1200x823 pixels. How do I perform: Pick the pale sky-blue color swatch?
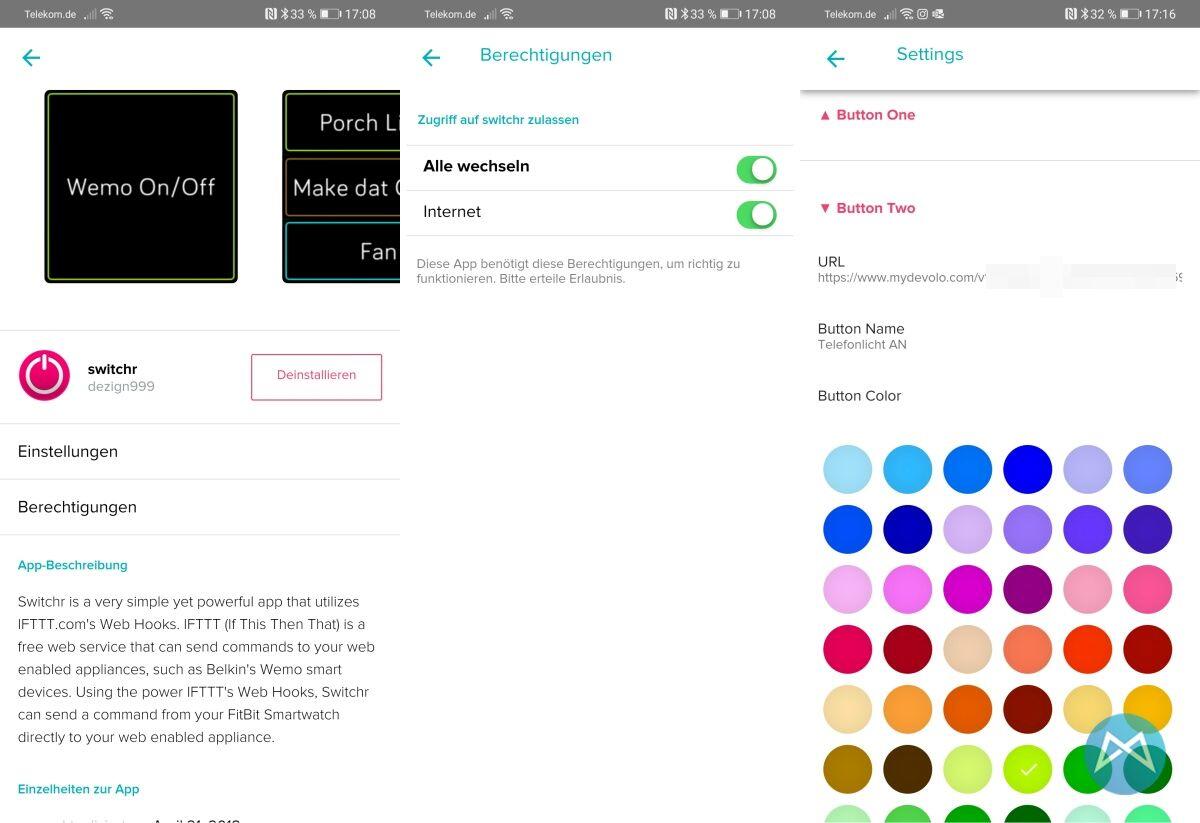click(x=848, y=469)
